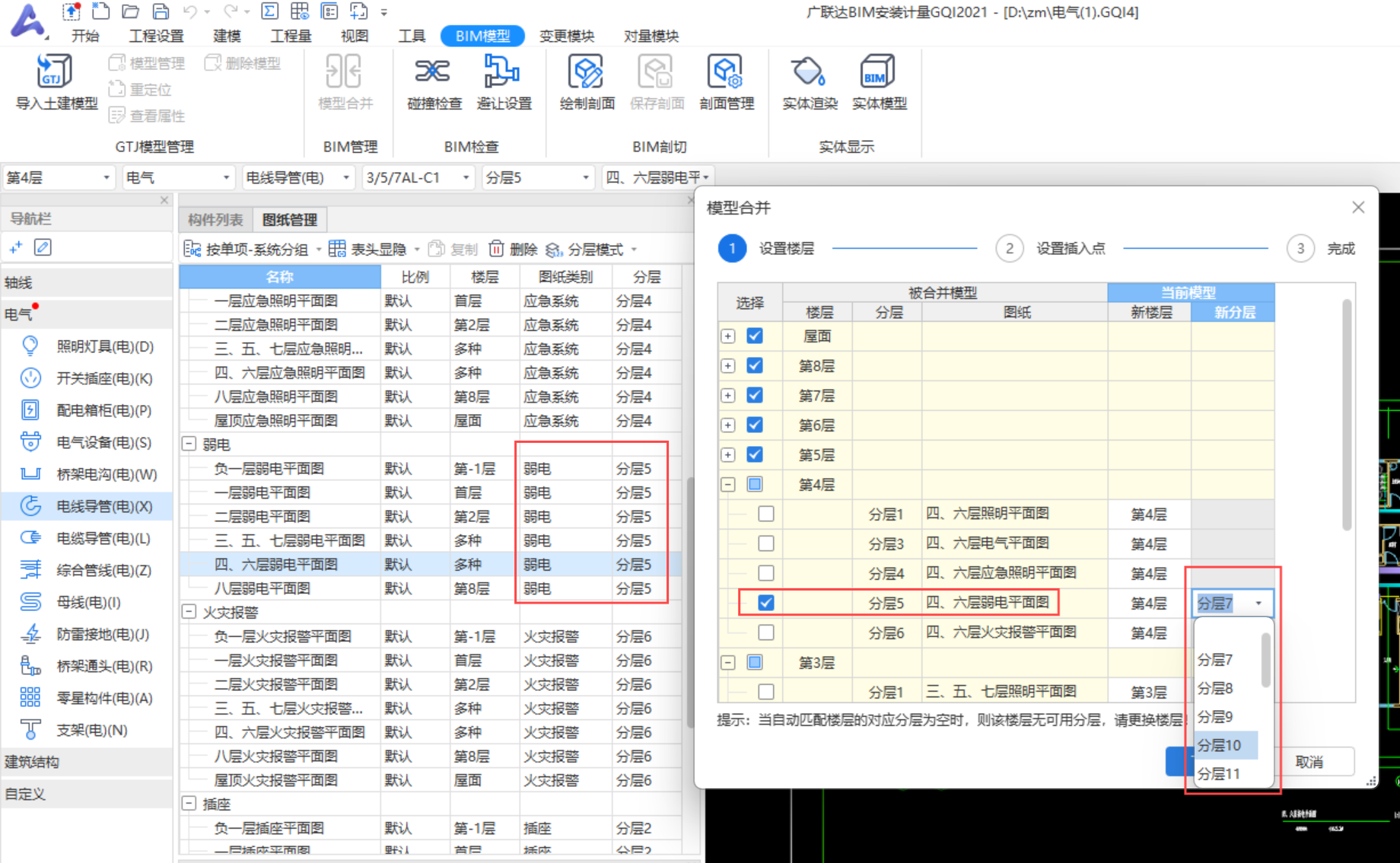Screen dimensions: 1400x863
Task: Uncheck the 第7层 floor checkbox
Action: 755,395
